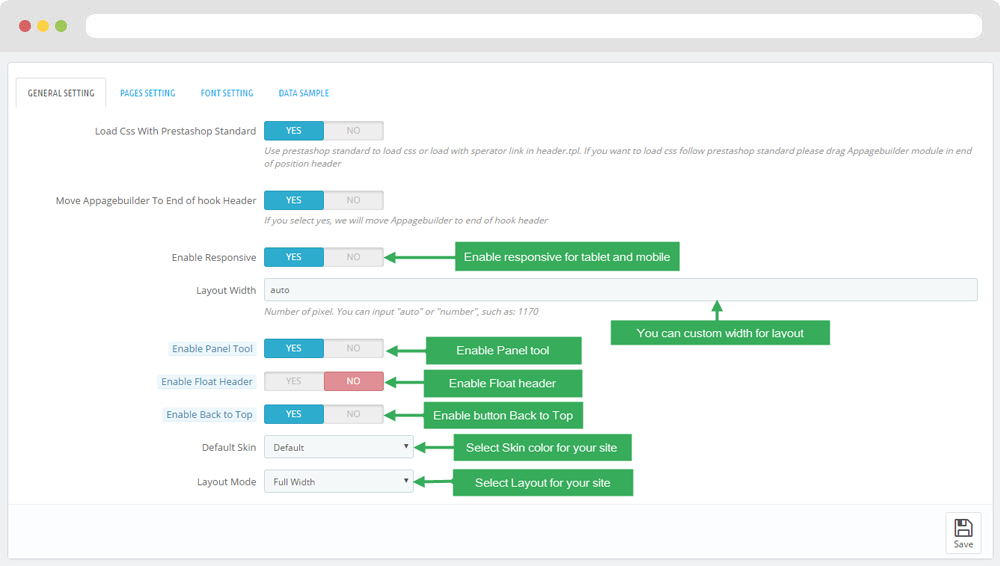This screenshot has width=1000, height=566.
Task: Expand the Layout Mode dropdown
Action: click(338, 481)
